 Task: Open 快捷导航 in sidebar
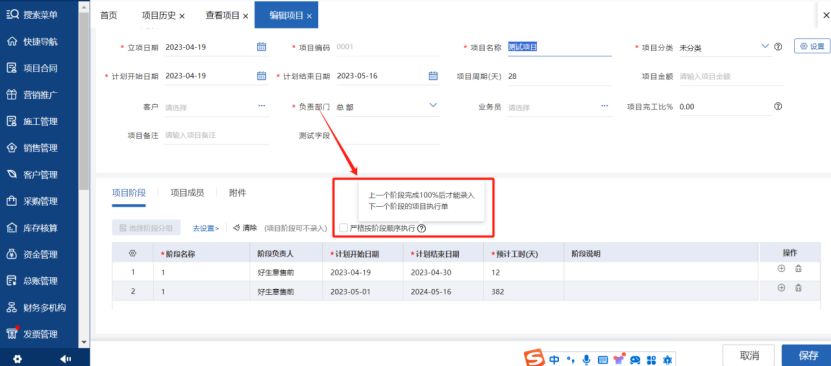tap(32, 41)
